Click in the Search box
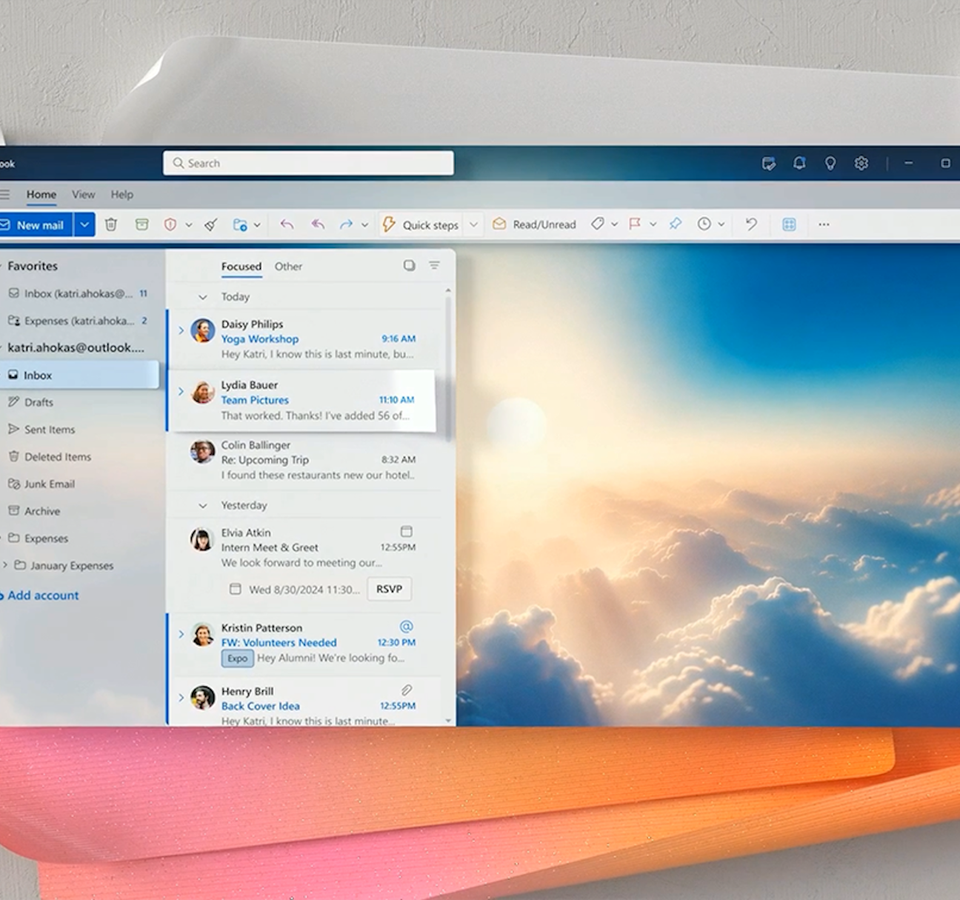 [309, 163]
